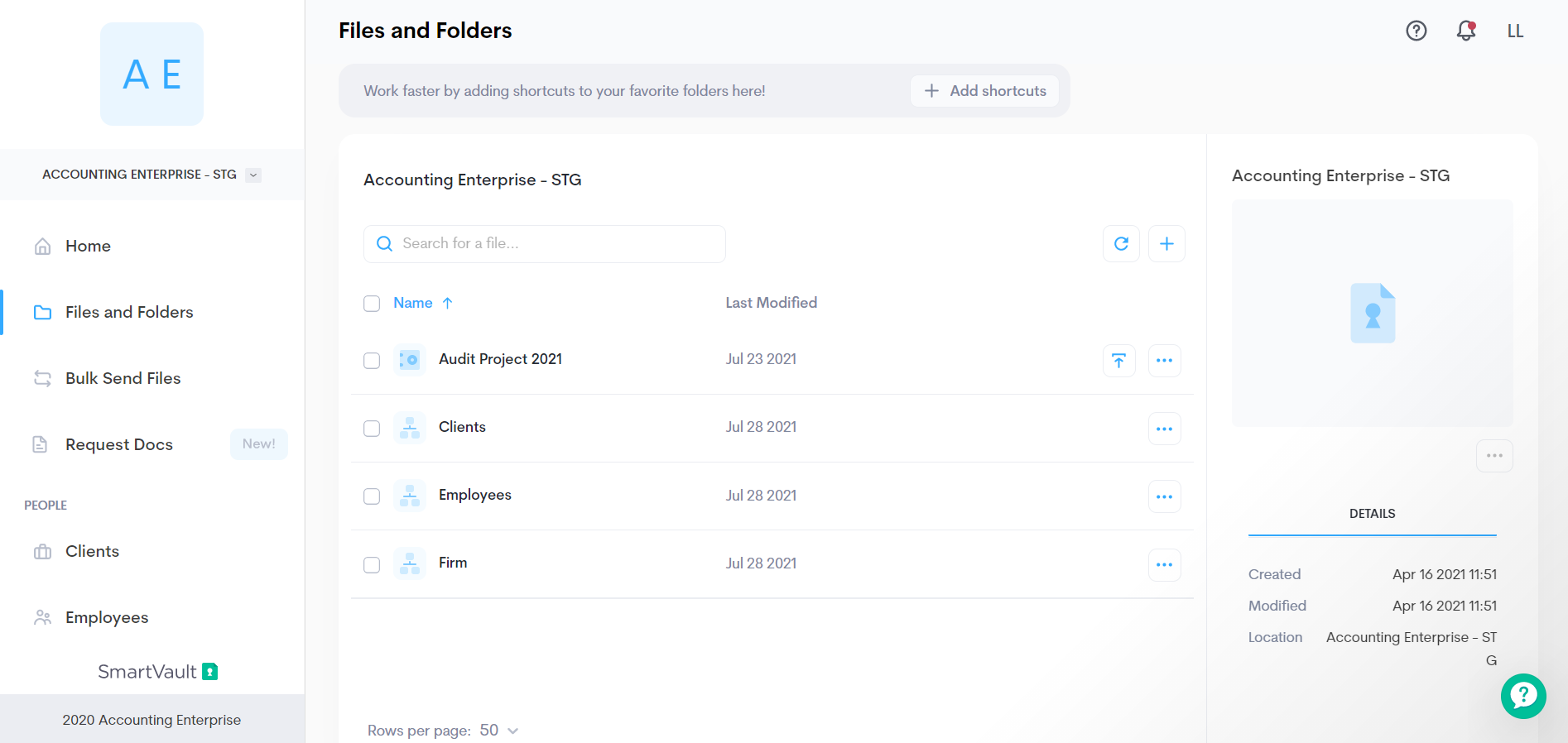Click the plus icon to add new item
Viewport: 1568px width, 743px height.
1166,243
